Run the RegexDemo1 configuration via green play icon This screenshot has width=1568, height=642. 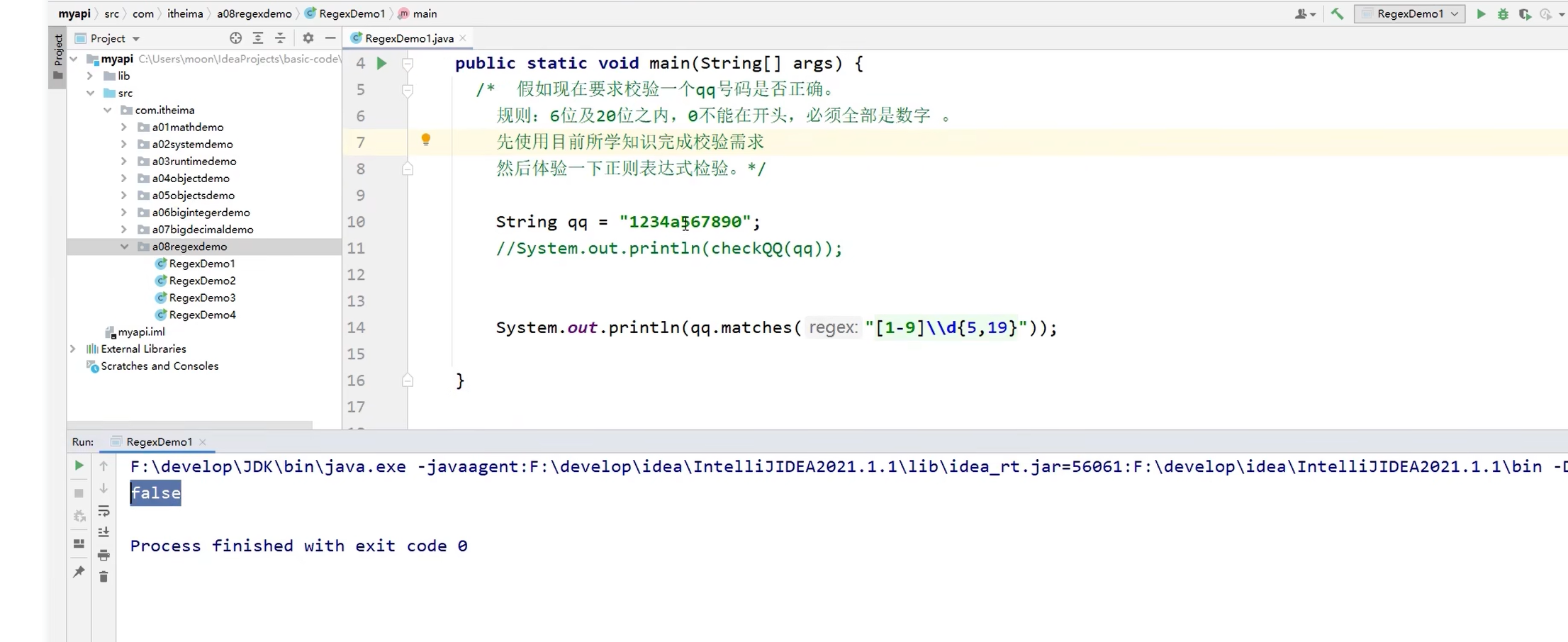[x=1481, y=13]
